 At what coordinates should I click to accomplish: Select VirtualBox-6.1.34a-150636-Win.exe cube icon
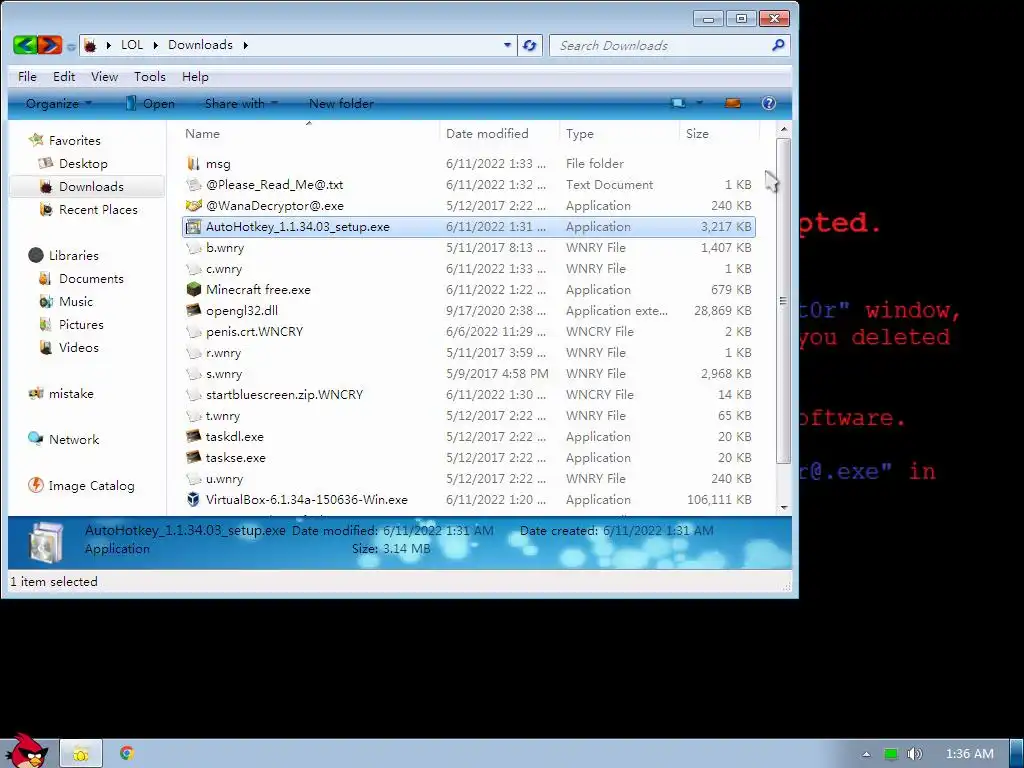click(193, 499)
